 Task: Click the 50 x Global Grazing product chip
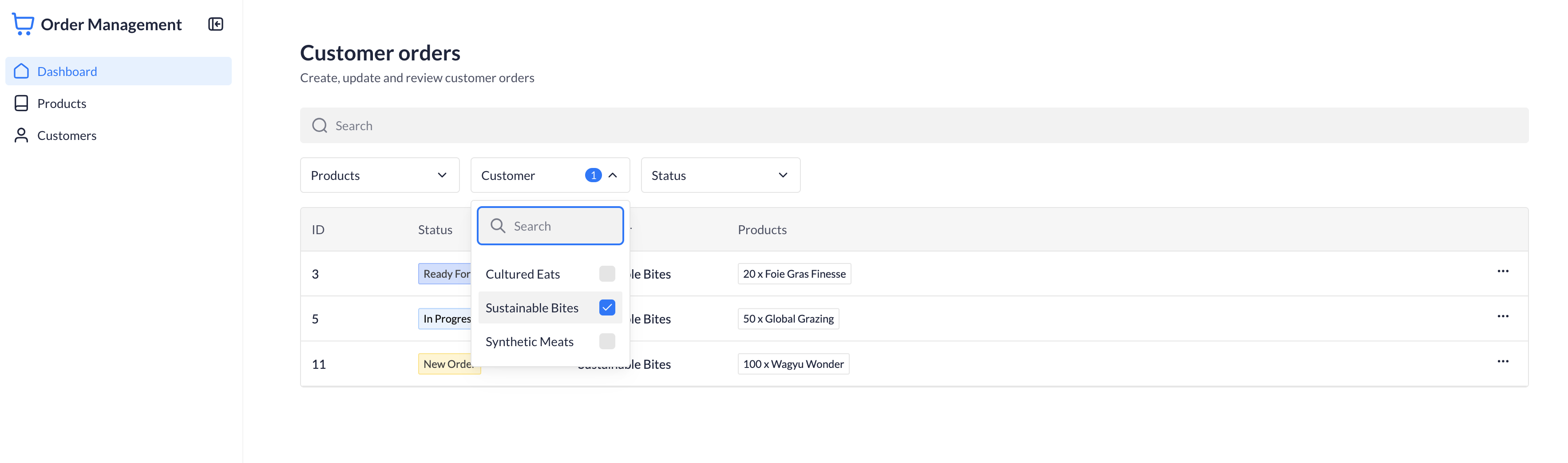click(788, 318)
